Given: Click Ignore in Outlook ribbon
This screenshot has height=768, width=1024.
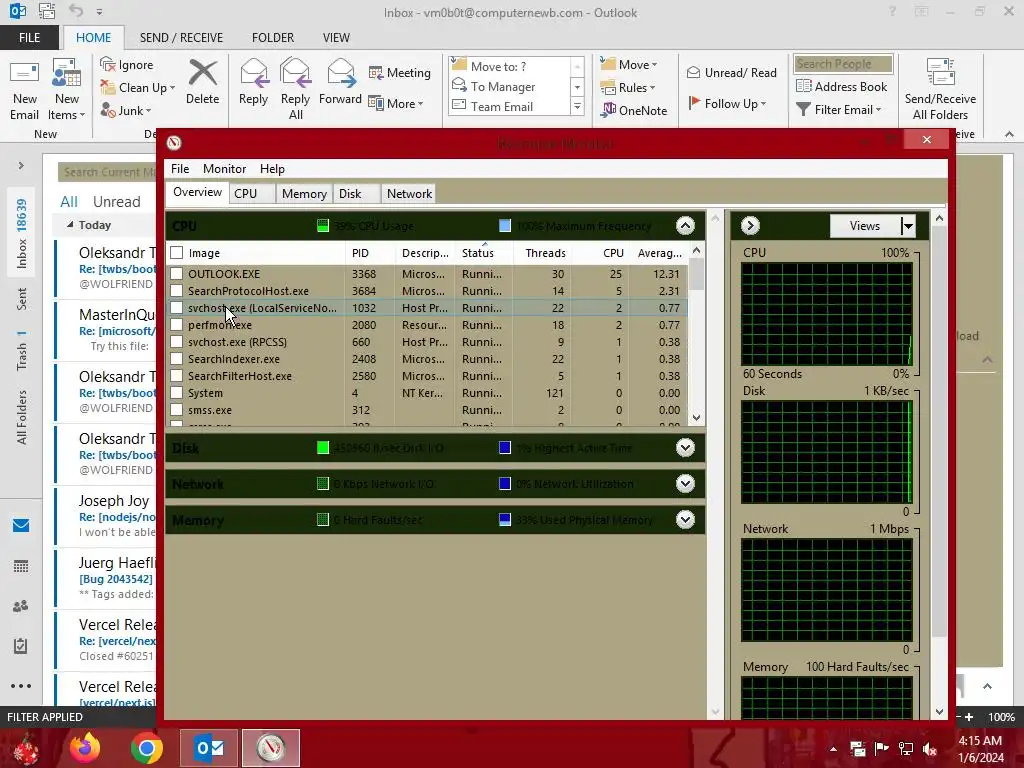Looking at the screenshot, I should (127, 65).
